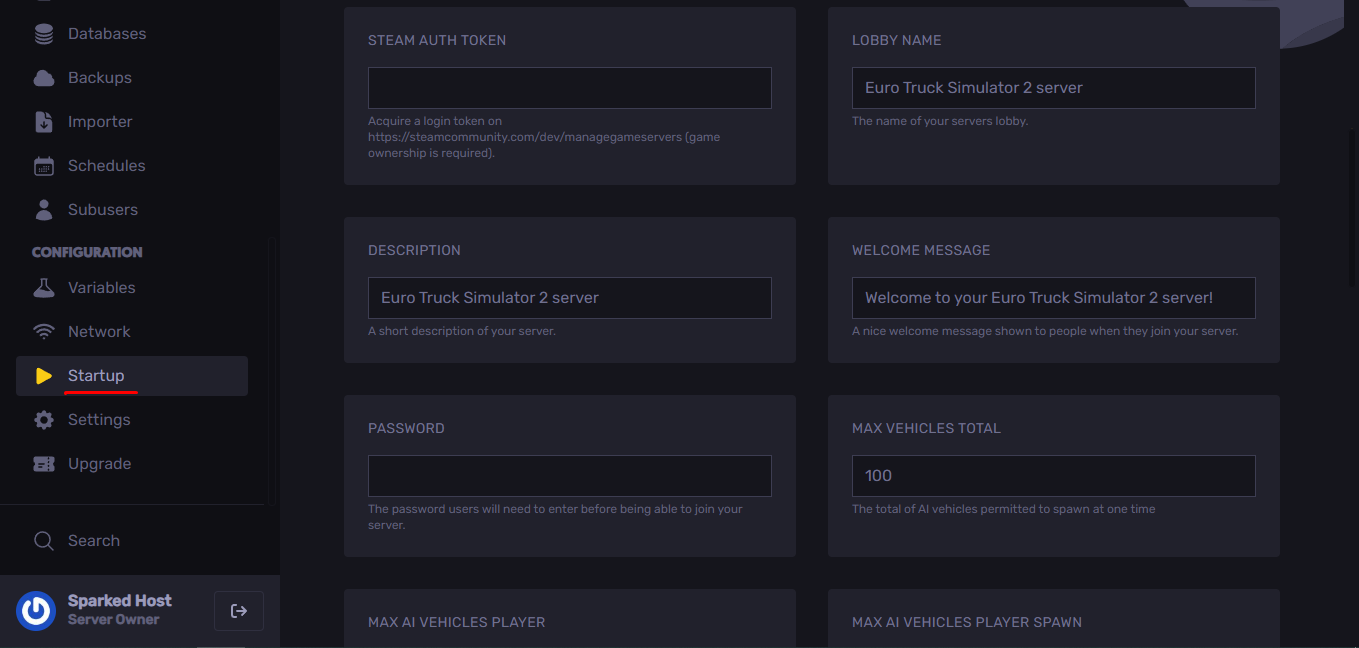
Task: Edit the Description input field
Action: click(570, 298)
